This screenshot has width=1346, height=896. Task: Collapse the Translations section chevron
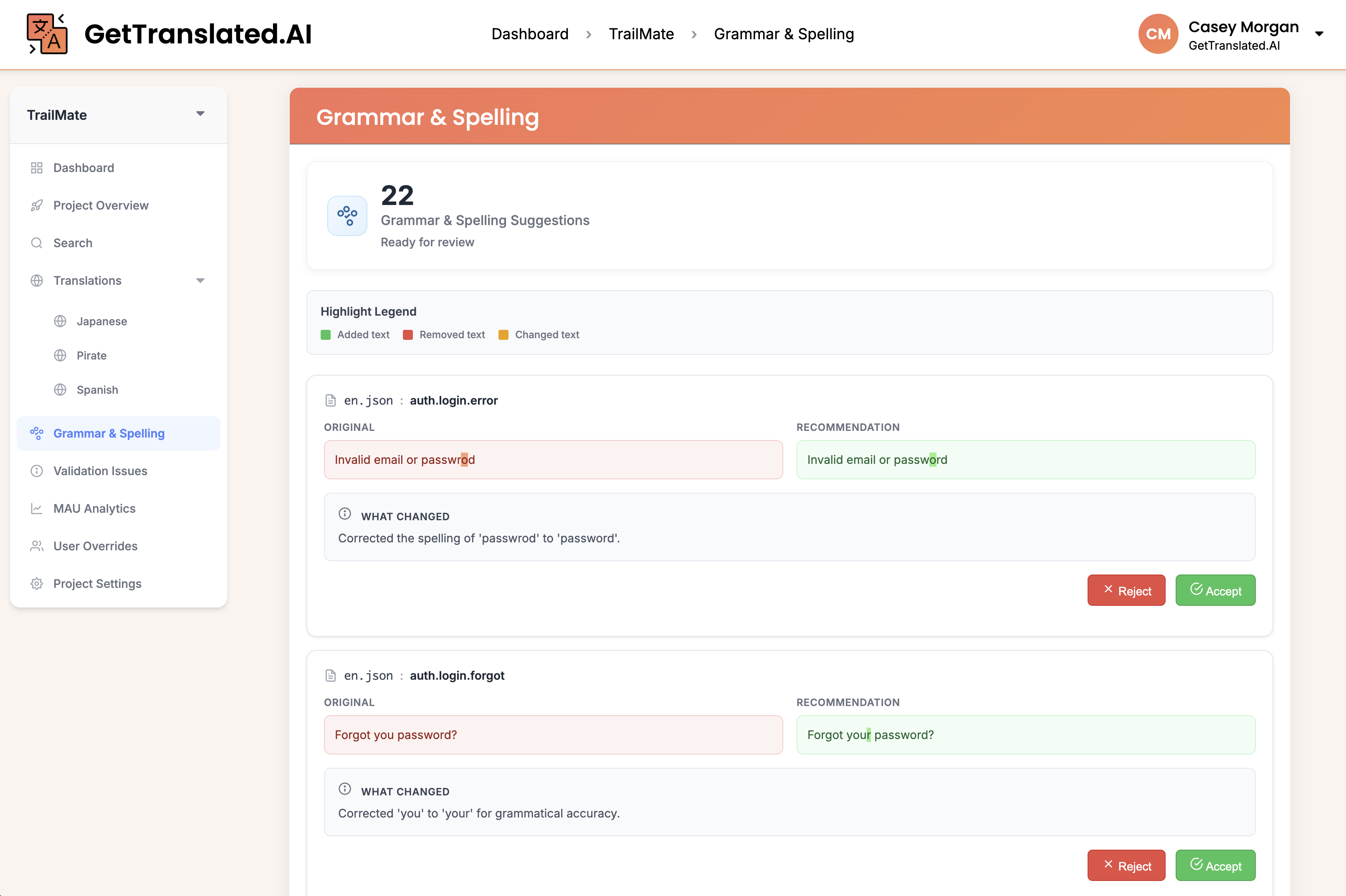coord(200,281)
